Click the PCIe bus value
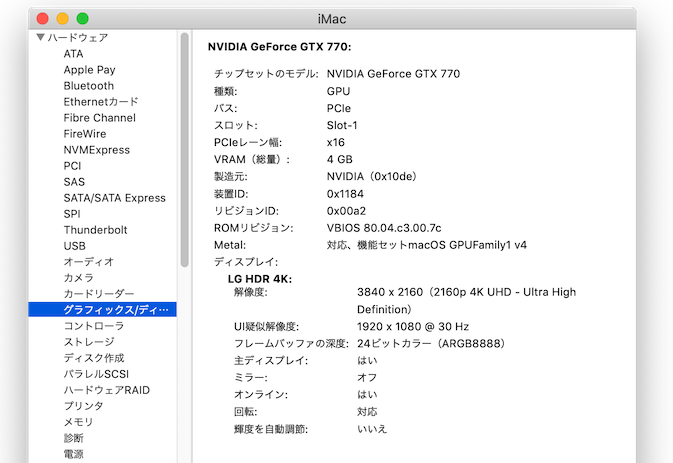The height and width of the screenshot is (463, 673). point(339,109)
